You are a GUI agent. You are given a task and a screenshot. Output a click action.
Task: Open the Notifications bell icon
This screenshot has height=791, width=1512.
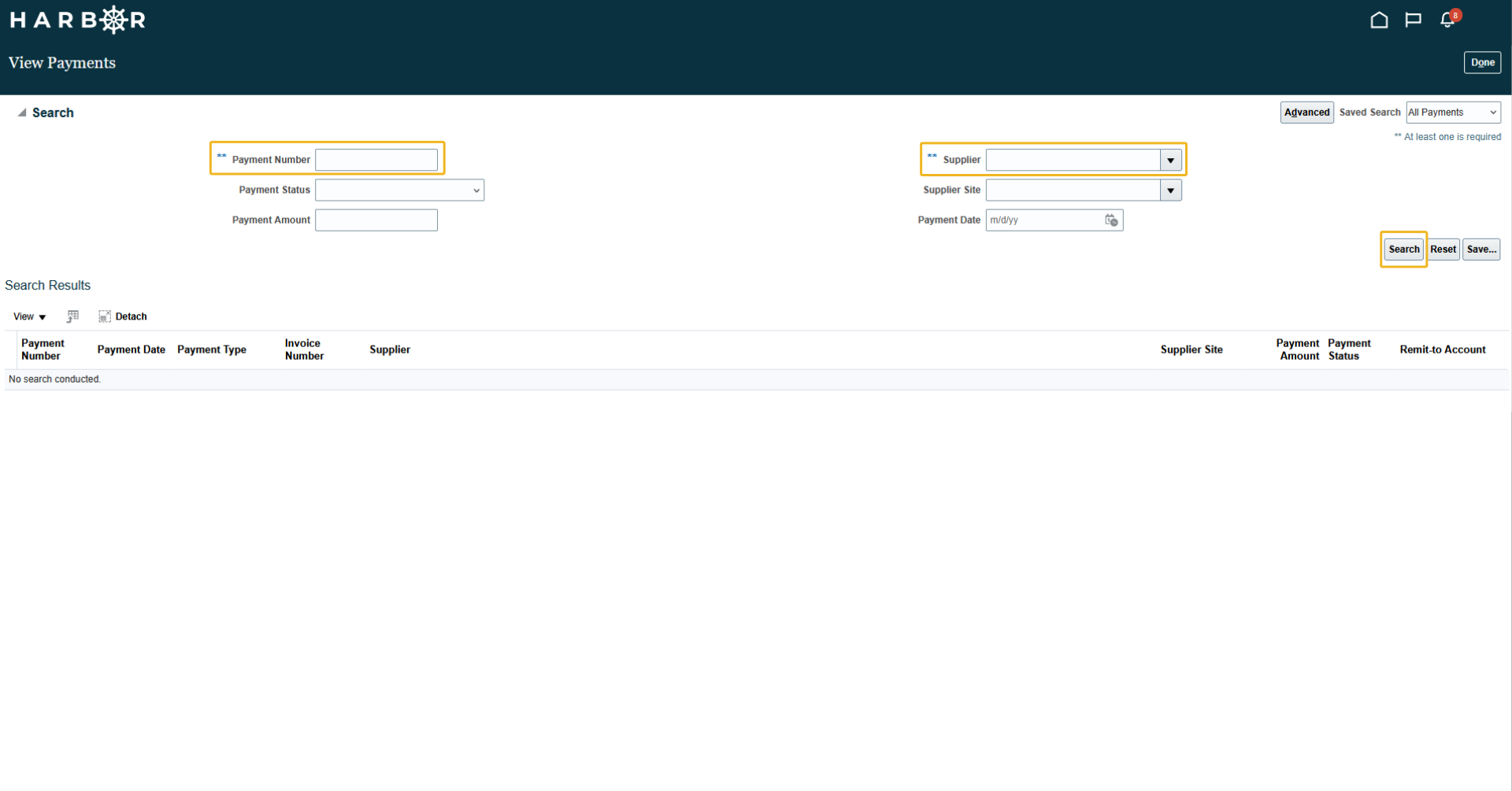pyautogui.click(x=1447, y=20)
